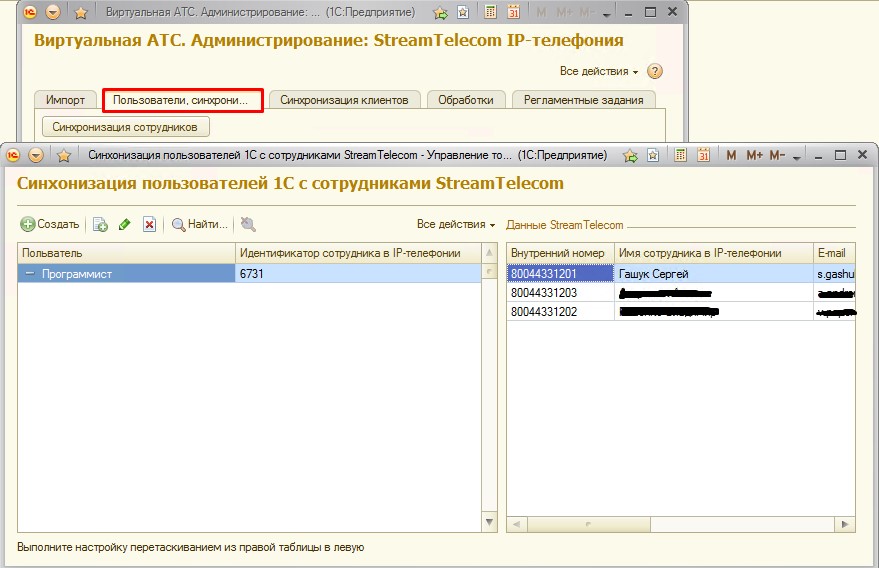
Task: Open Синхронизация клиентов tab
Action: click(344, 100)
